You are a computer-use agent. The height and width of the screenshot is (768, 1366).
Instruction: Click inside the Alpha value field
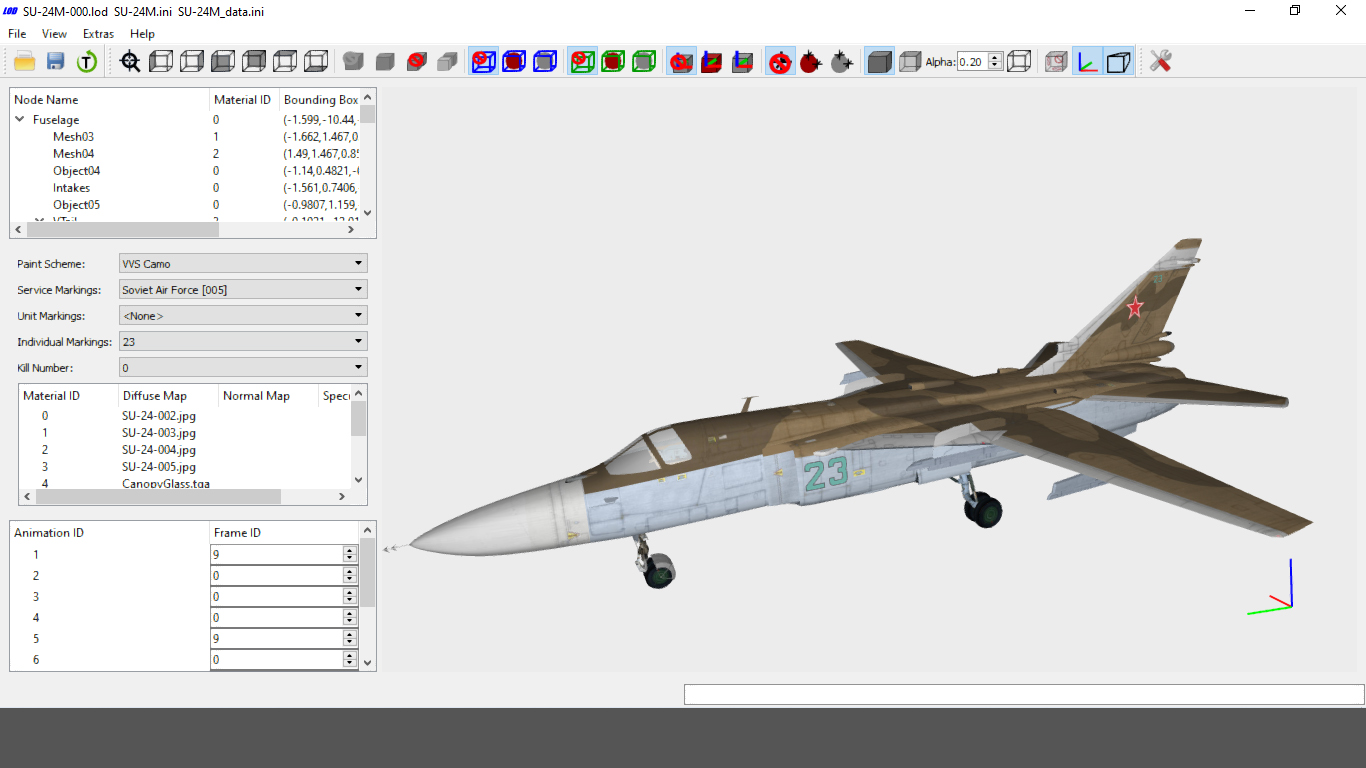pyautogui.click(x=972, y=62)
